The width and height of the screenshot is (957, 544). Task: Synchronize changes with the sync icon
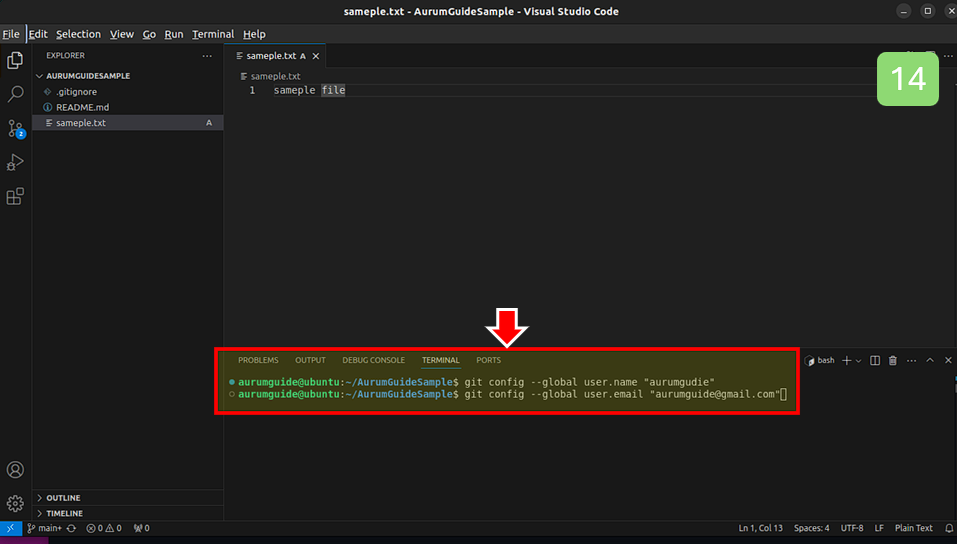tap(71, 528)
